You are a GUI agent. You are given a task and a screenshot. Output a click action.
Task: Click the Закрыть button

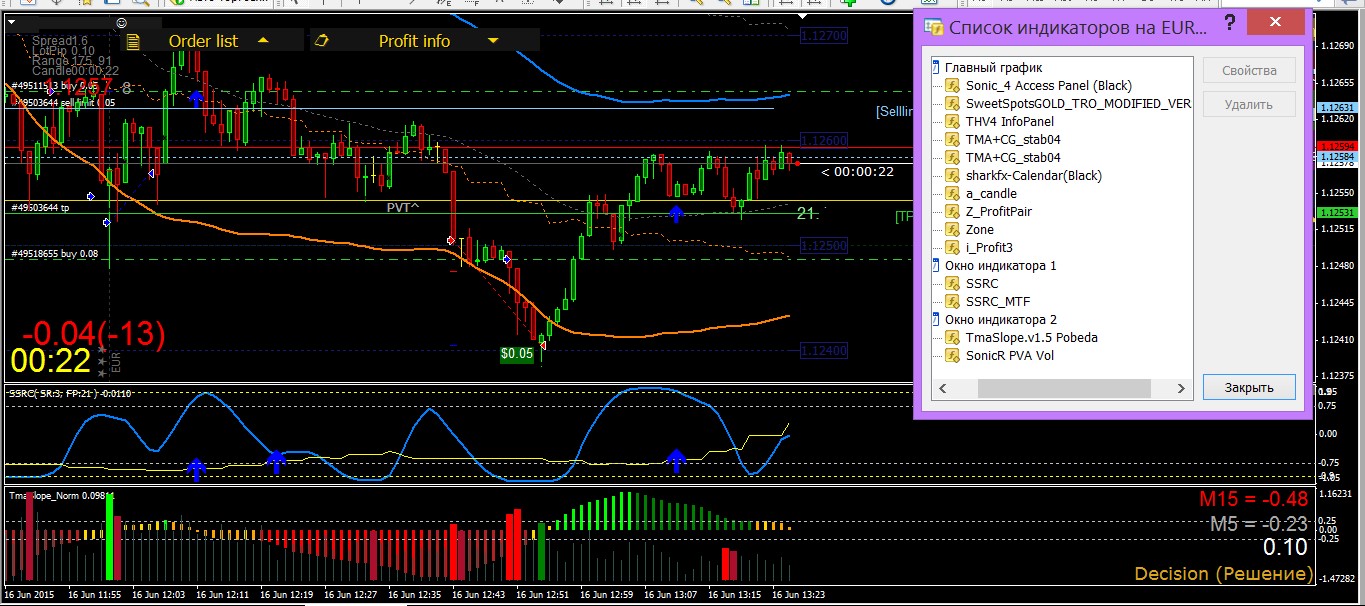coord(1249,387)
